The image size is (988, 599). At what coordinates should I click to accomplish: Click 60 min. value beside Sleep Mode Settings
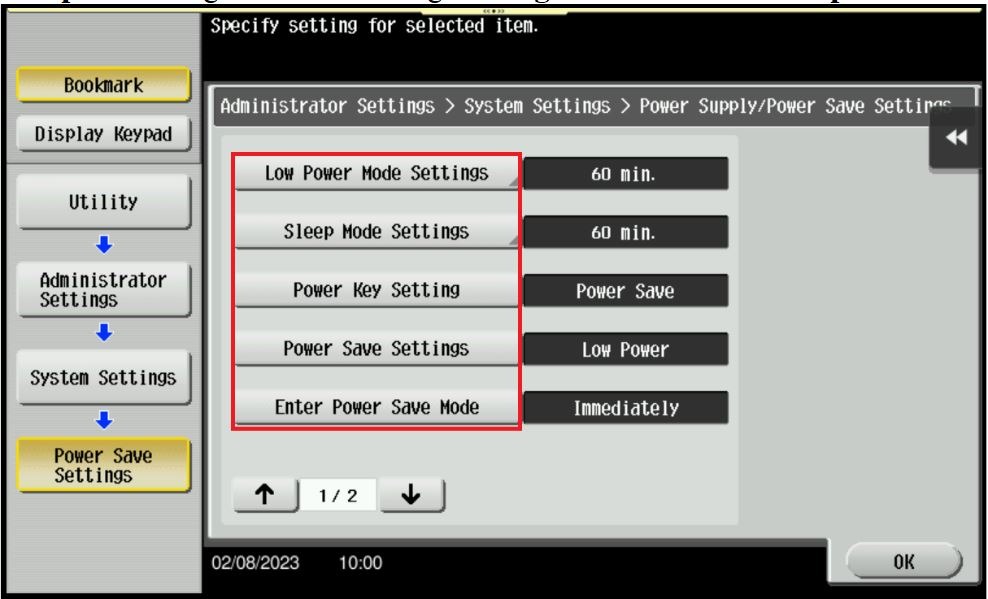[x=626, y=233]
